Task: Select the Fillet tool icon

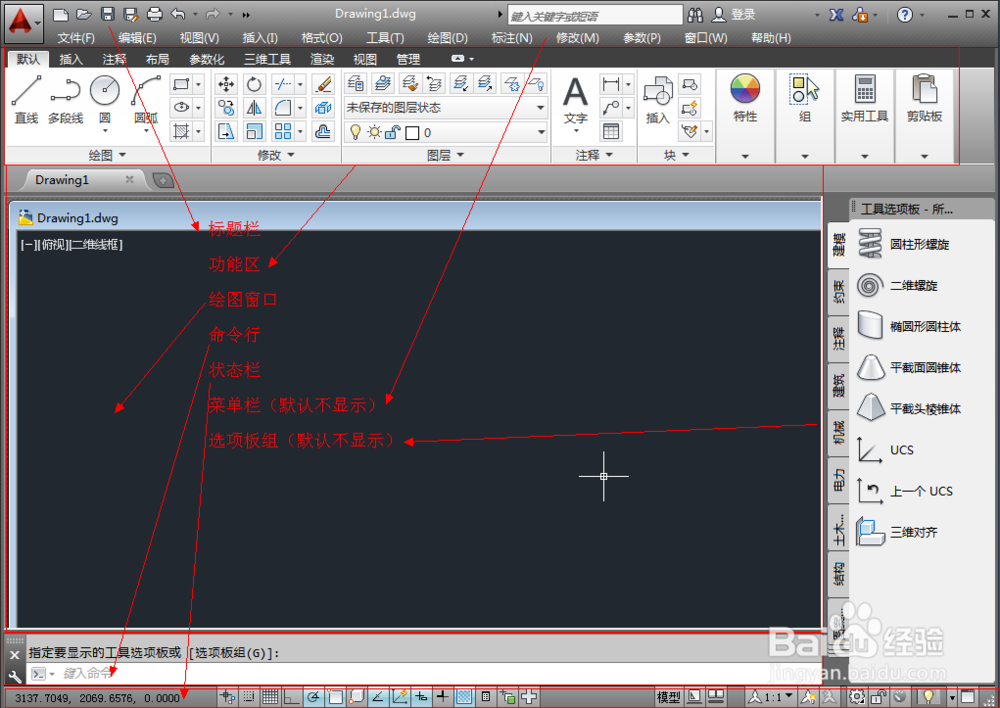Action: 282,107
